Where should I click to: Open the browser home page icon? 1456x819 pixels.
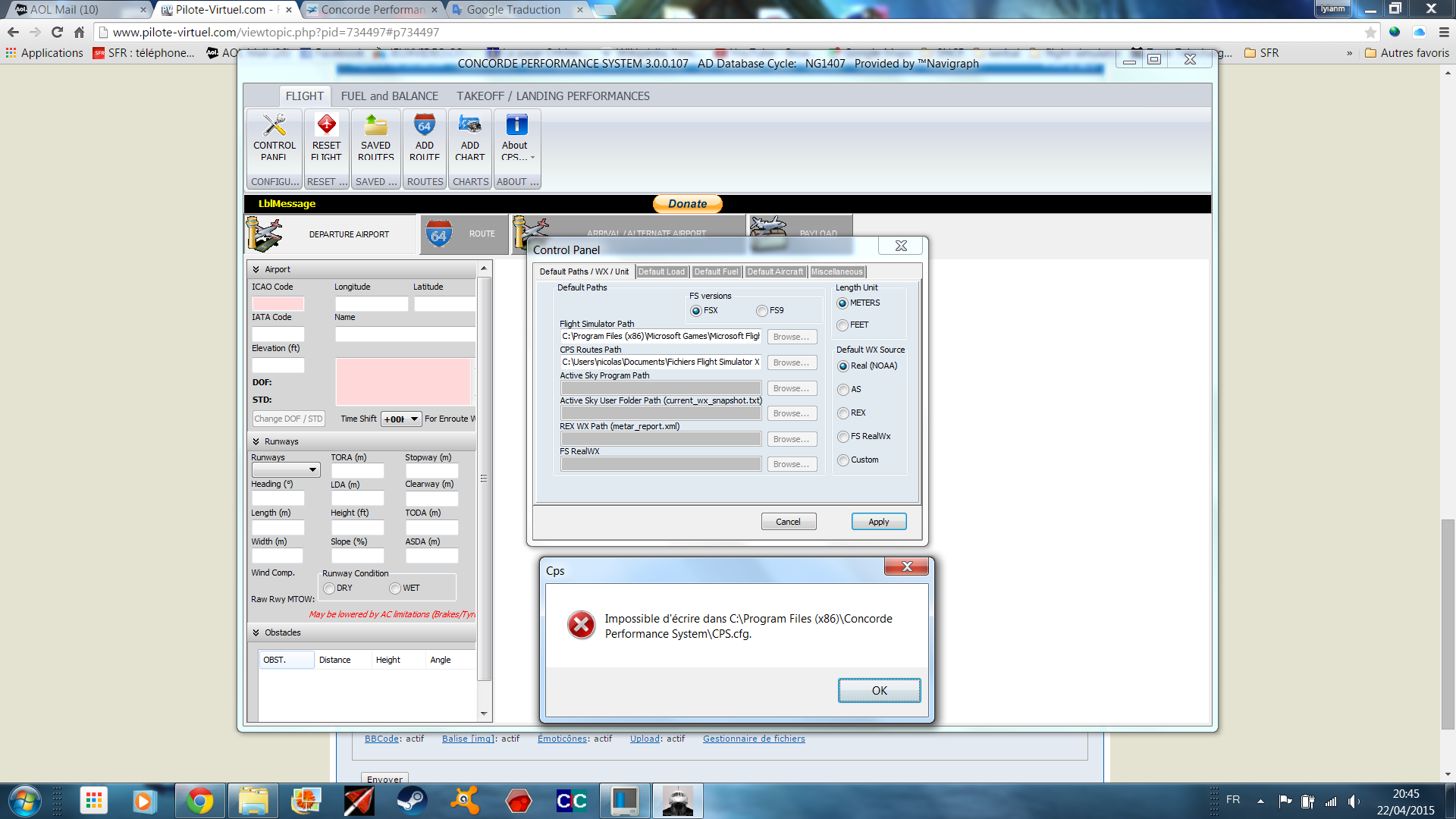pyautogui.click(x=79, y=32)
